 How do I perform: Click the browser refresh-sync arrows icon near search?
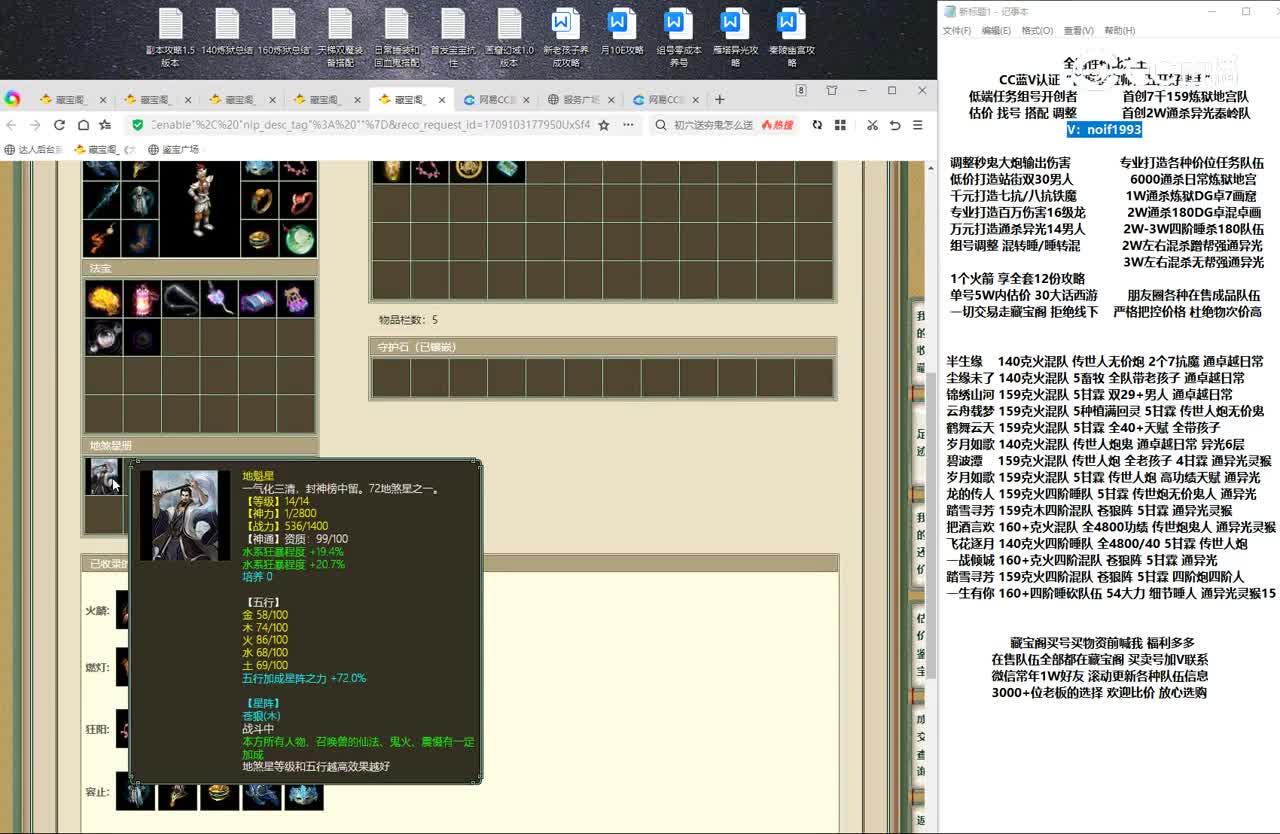pos(817,125)
